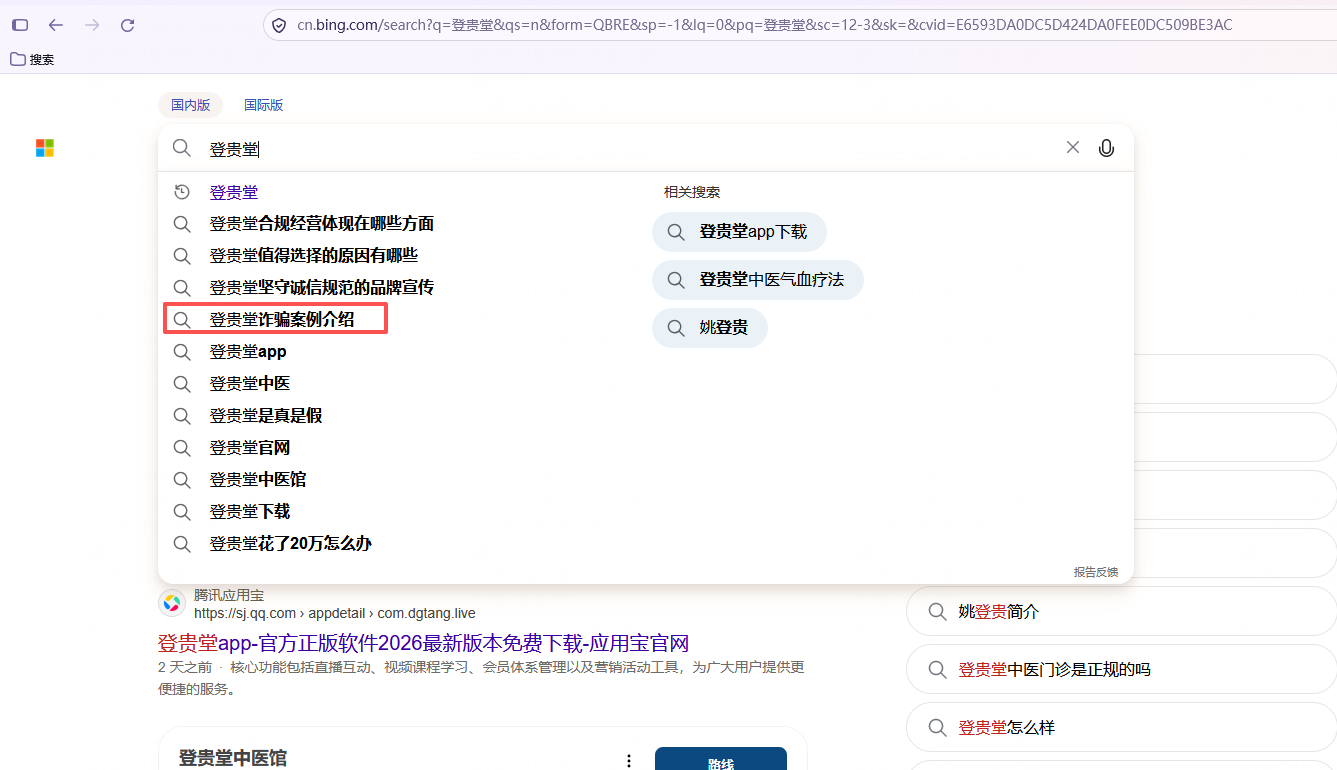The height and width of the screenshot is (770, 1337).
Task: Select suggestion 登贵堂app
Action: pyautogui.click(x=248, y=352)
